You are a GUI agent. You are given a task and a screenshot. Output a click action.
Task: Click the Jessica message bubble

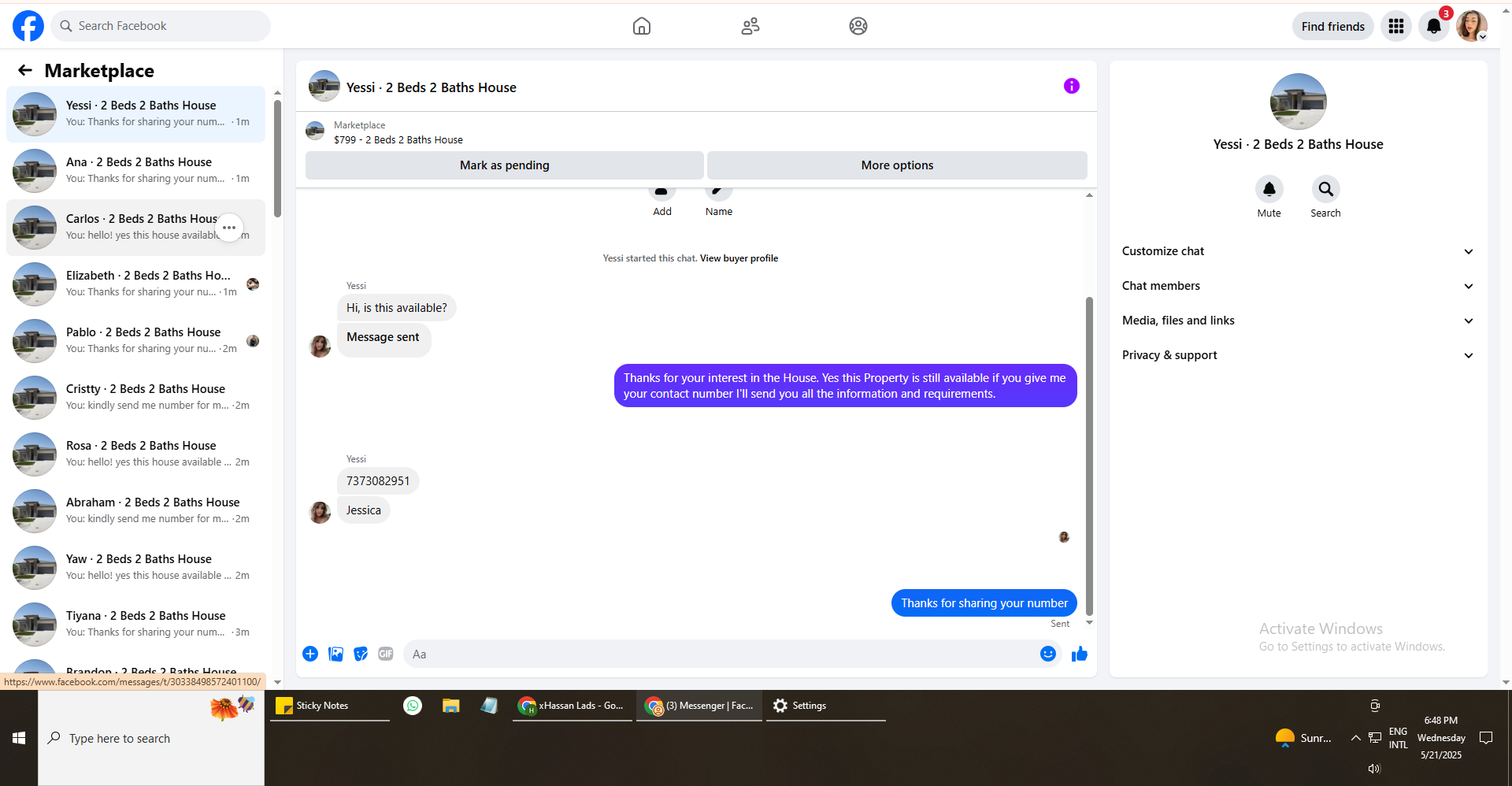(x=364, y=510)
